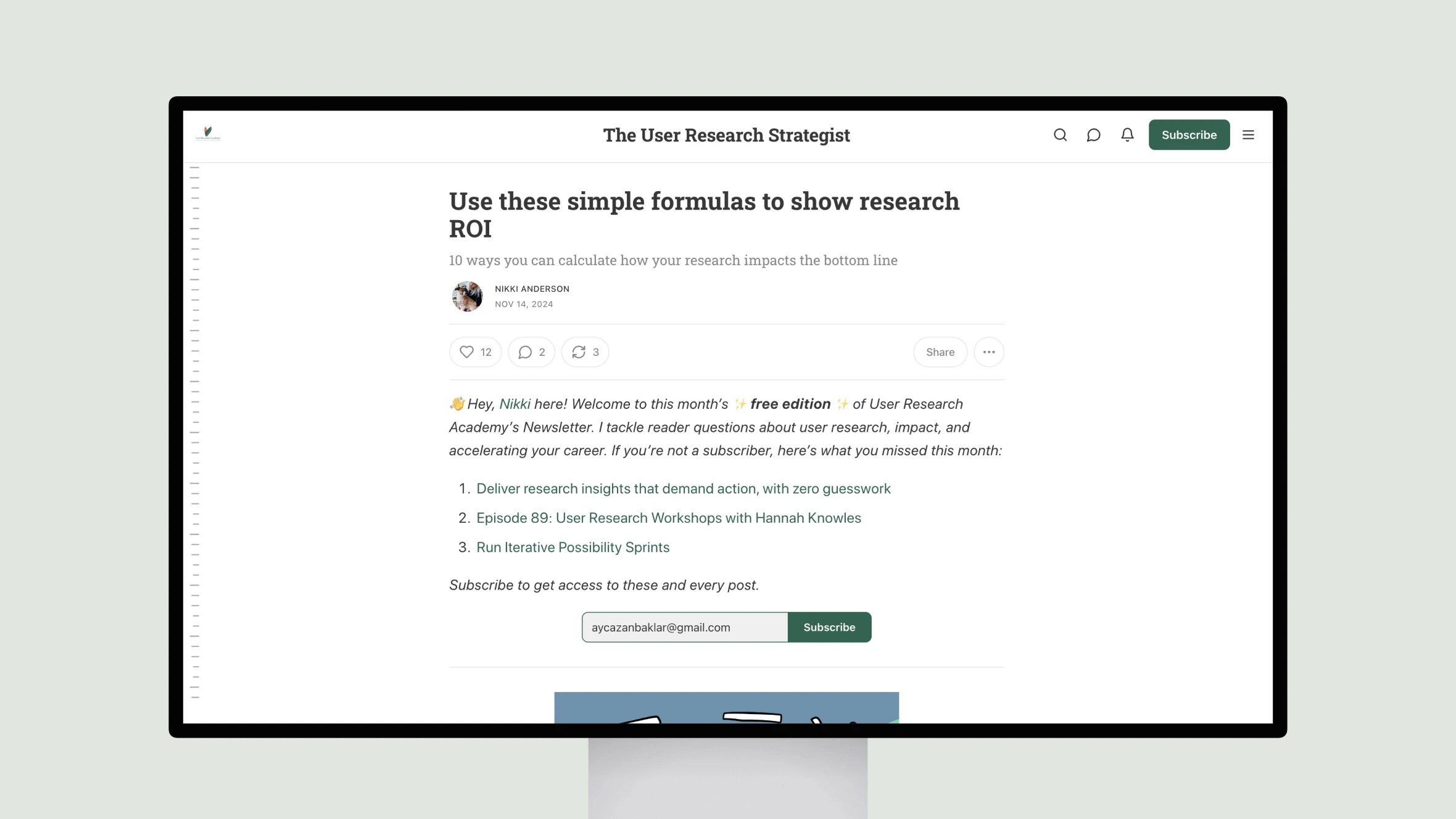
Task: Click the Share button
Action: (x=940, y=352)
